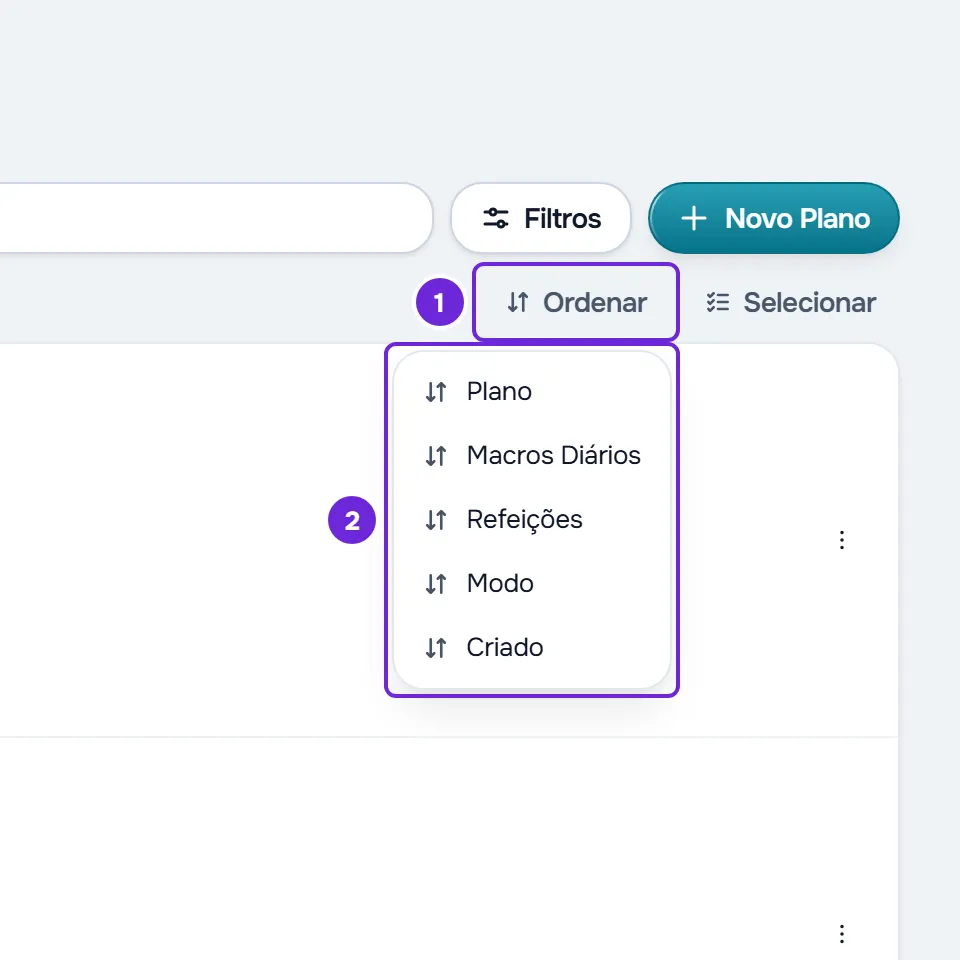Open the three-dot menu of the second row
The image size is (960, 960).
842,934
